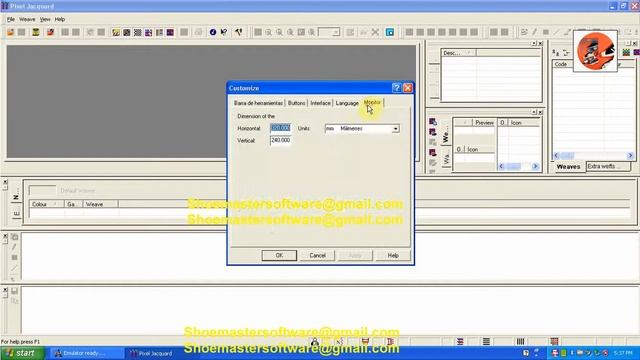
Task: Click the Preview column header
Action: pyautogui.click(x=484, y=122)
